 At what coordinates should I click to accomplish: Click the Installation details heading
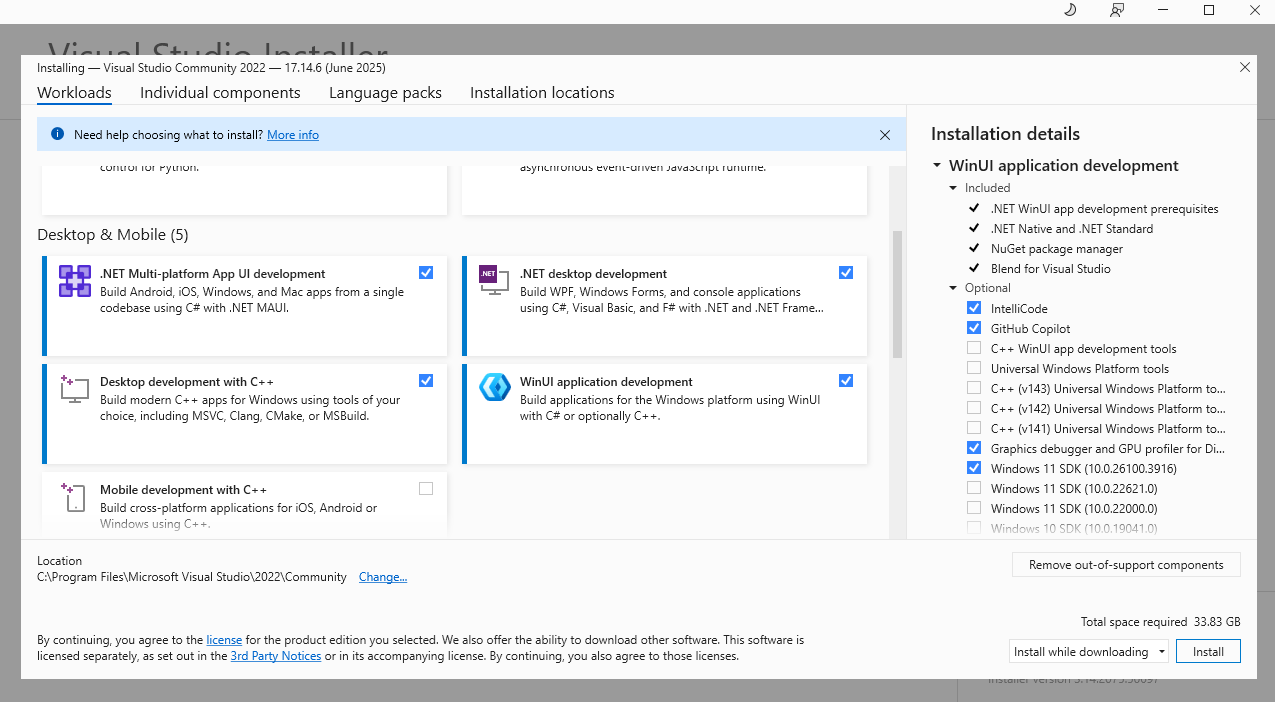[1005, 134]
